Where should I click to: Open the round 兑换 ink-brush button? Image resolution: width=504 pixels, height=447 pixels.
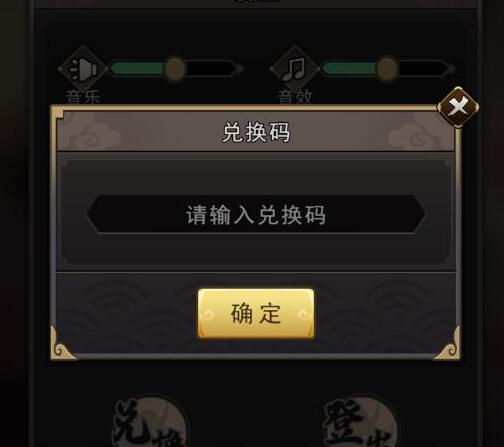pyautogui.click(x=149, y=422)
